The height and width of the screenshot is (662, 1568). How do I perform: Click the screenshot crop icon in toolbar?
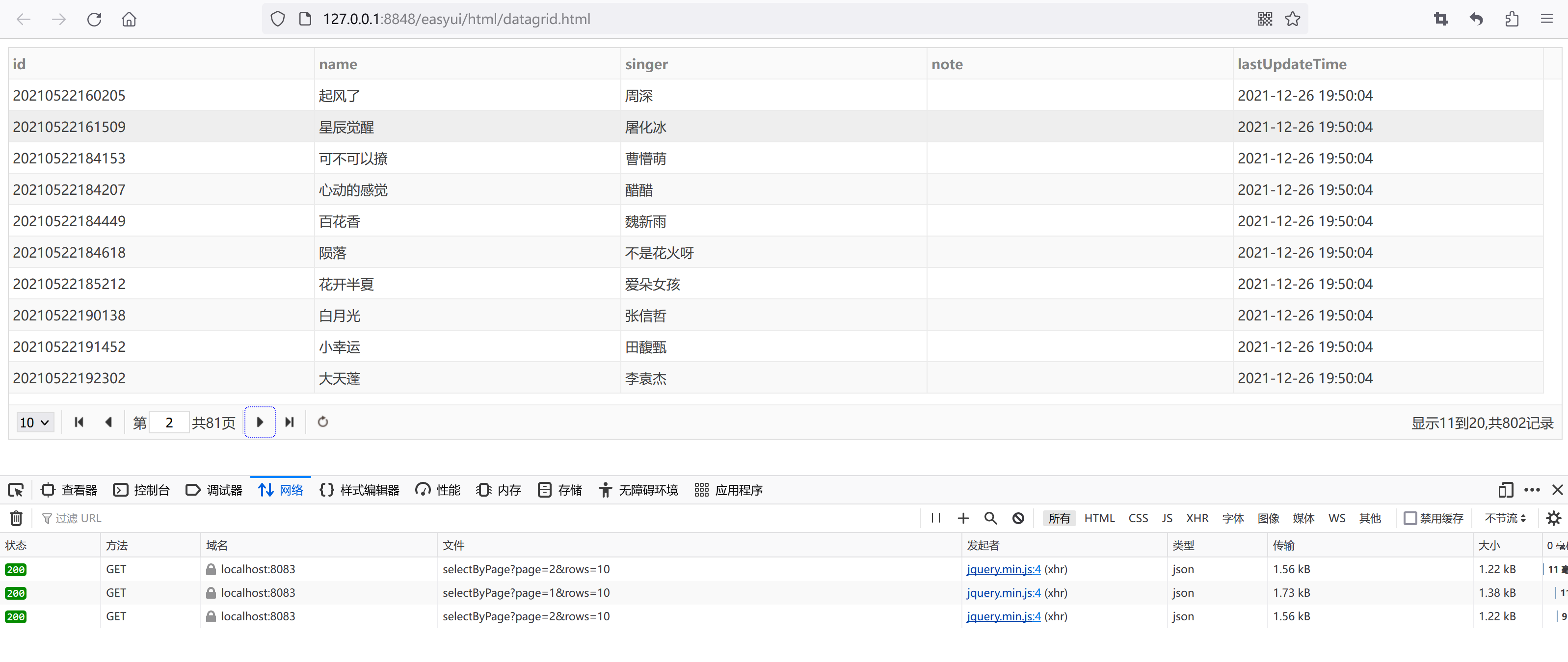point(1441,20)
